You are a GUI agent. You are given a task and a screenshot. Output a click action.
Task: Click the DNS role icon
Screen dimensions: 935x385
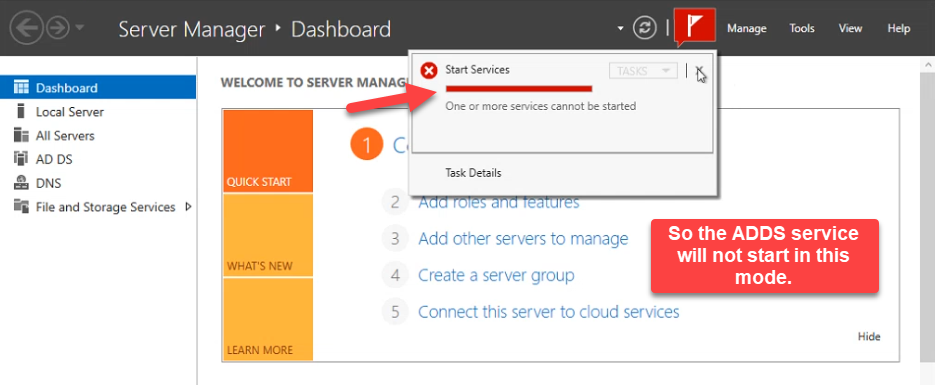[21, 183]
